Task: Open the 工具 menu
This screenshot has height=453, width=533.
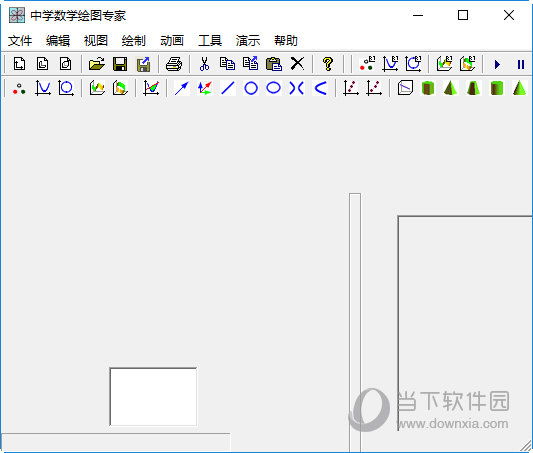Action: pos(210,41)
